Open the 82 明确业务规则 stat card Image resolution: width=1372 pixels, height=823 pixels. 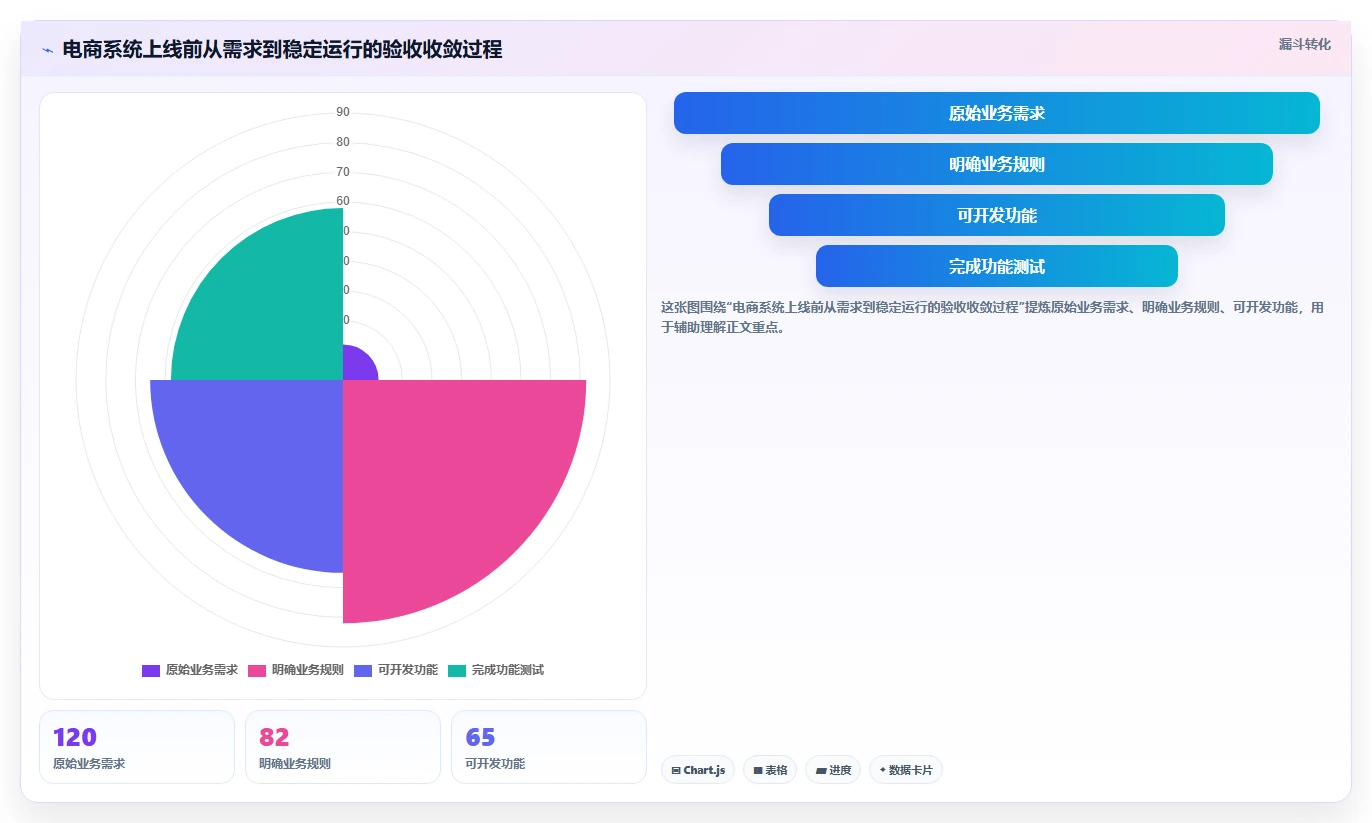(x=343, y=747)
